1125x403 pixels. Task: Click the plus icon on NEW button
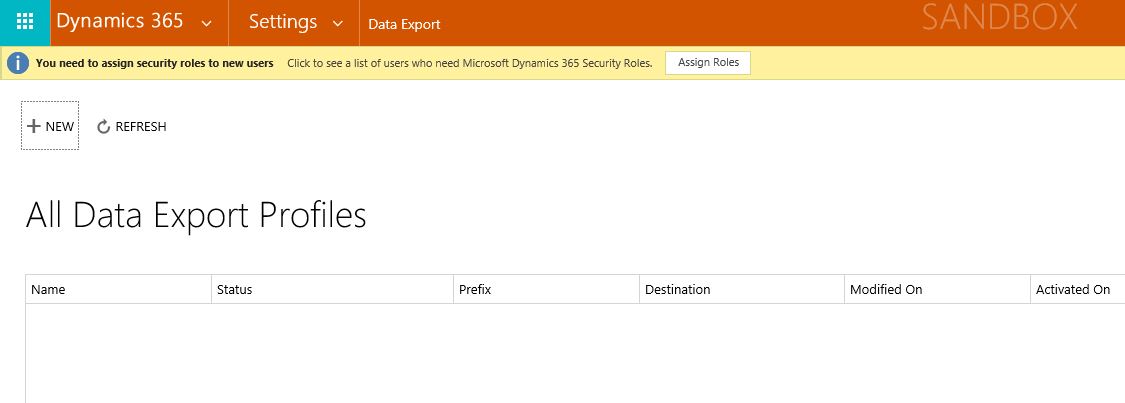33,126
